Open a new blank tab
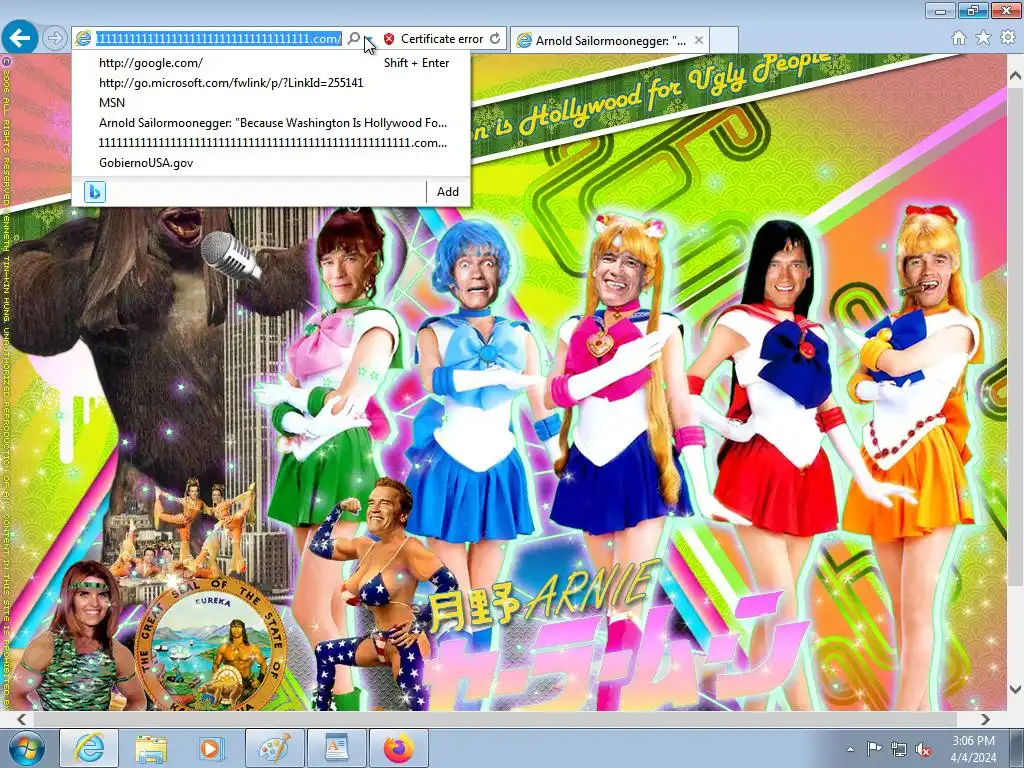1024x768 pixels. click(x=724, y=40)
